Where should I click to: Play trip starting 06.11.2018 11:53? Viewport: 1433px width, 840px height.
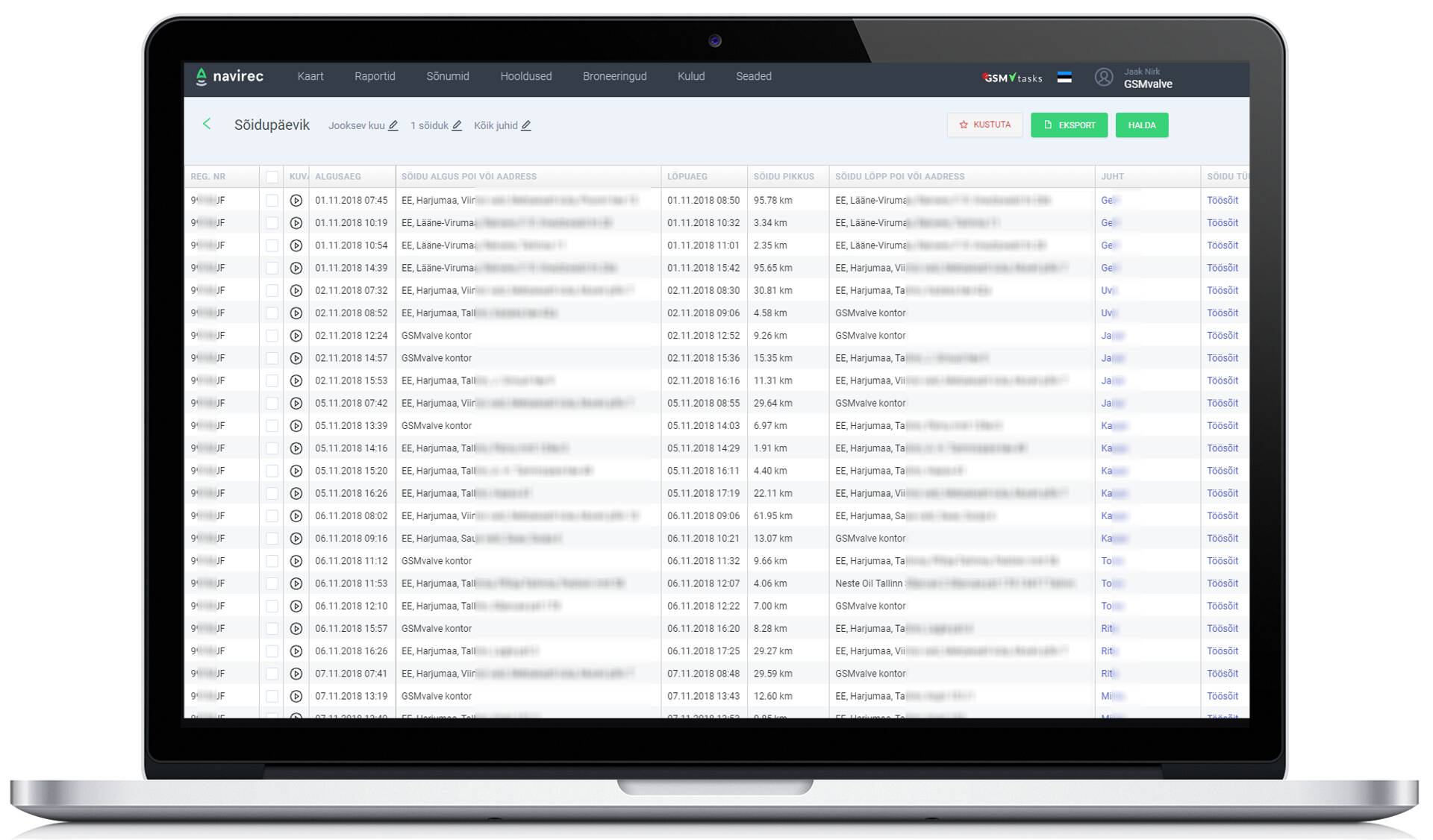[x=296, y=583]
